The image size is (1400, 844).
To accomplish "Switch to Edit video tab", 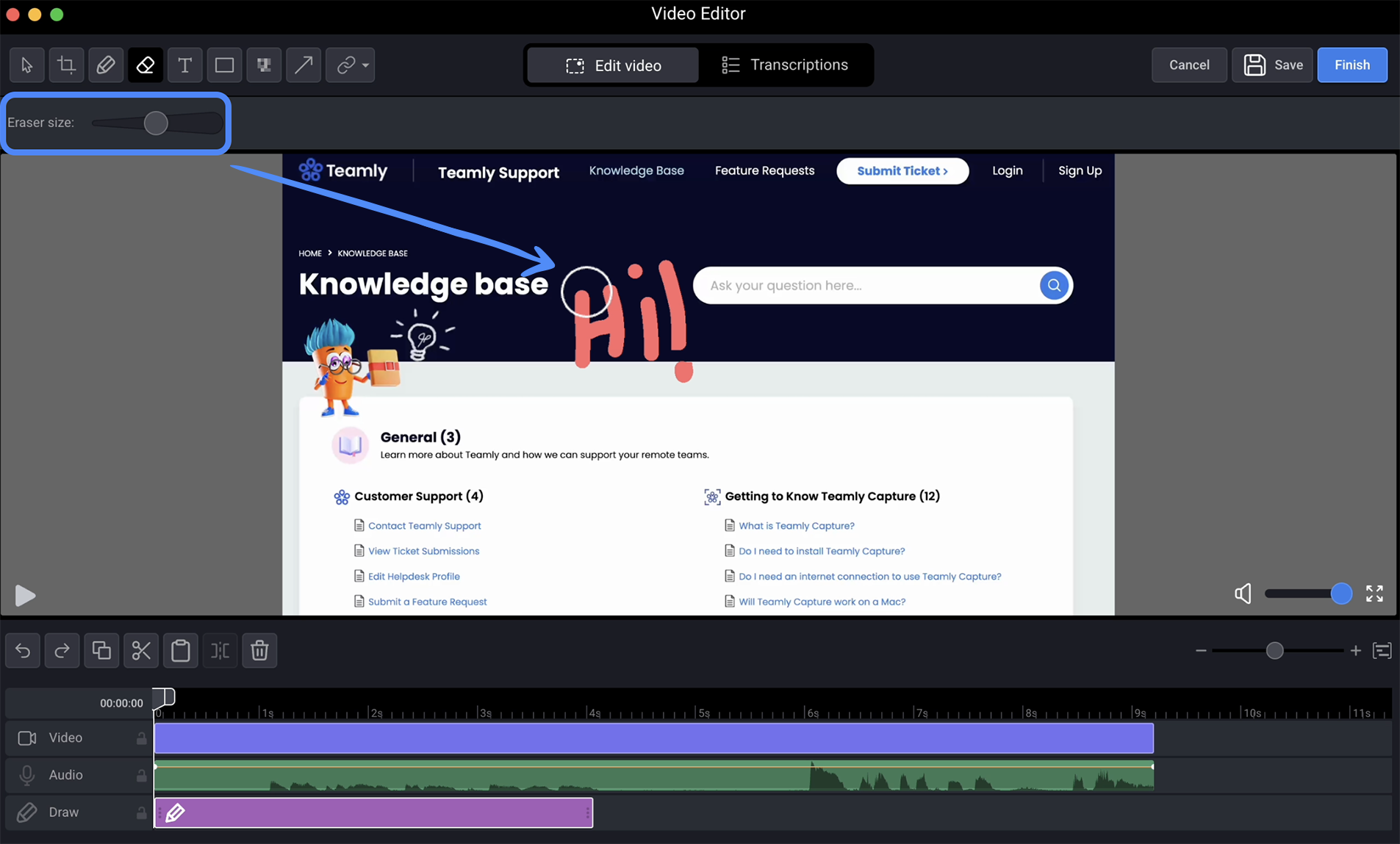I will click(x=613, y=65).
